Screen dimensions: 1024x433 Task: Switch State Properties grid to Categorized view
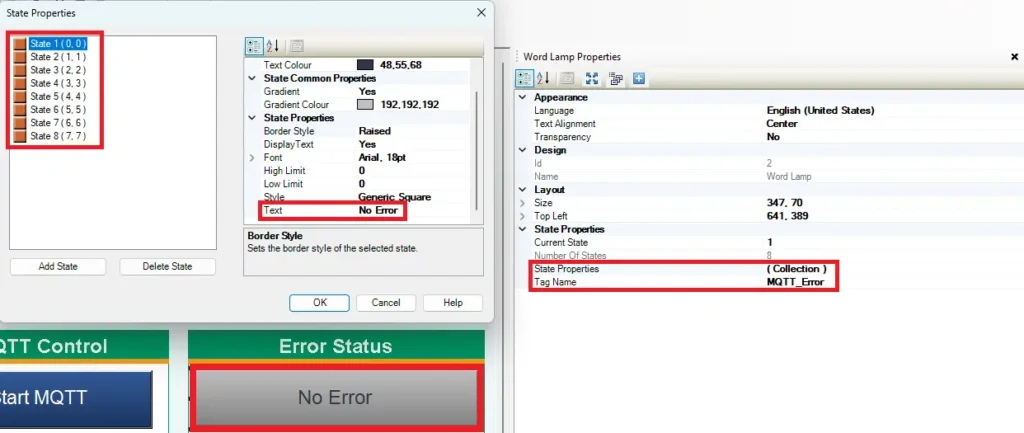(x=253, y=46)
